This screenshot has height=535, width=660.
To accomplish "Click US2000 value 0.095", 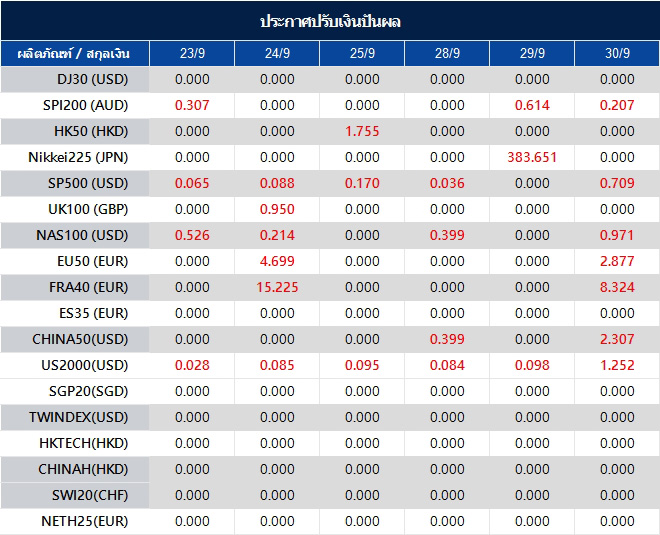I will (362, 365).
